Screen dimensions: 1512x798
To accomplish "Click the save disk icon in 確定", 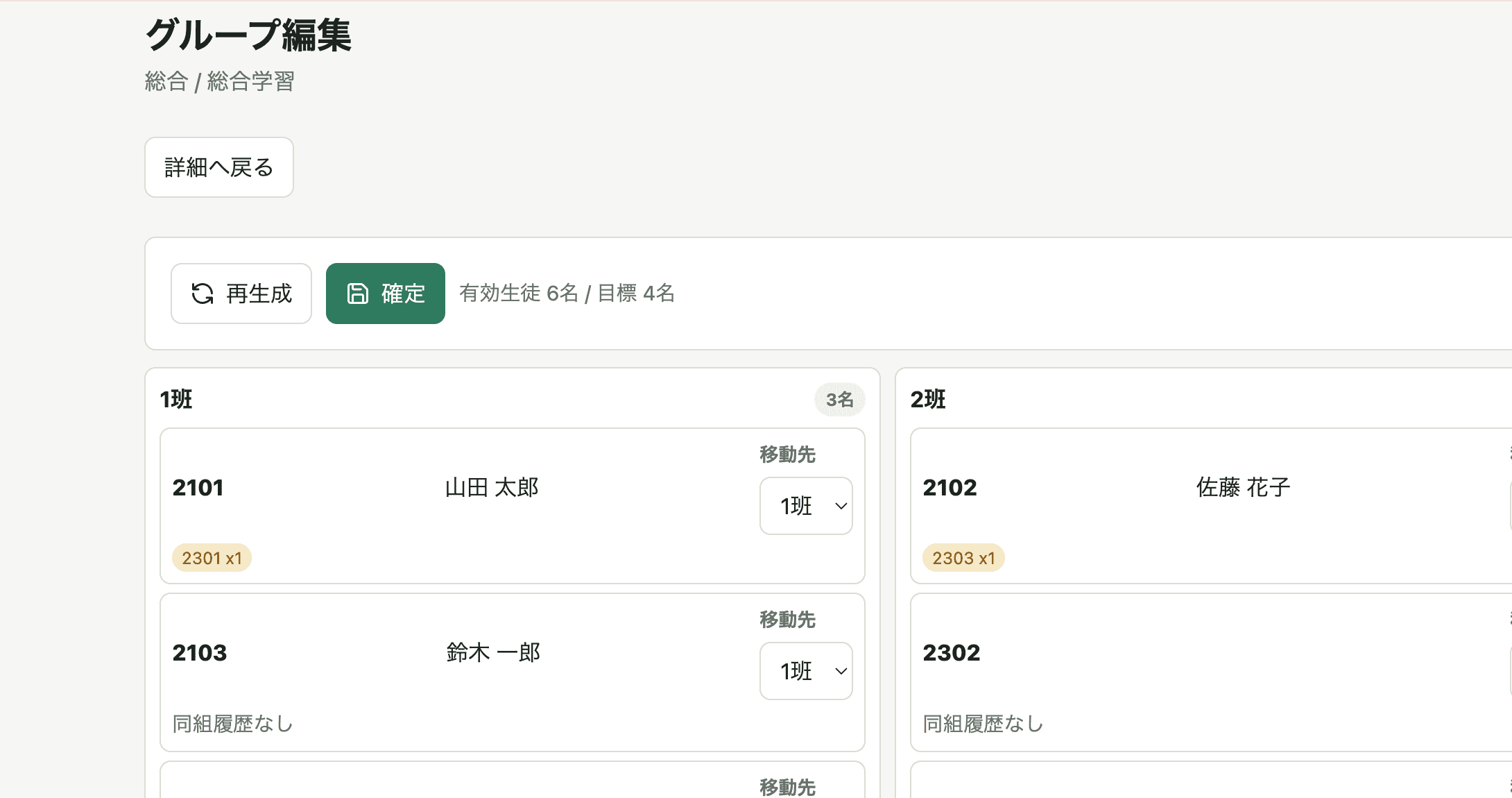I will click(358, 294).
